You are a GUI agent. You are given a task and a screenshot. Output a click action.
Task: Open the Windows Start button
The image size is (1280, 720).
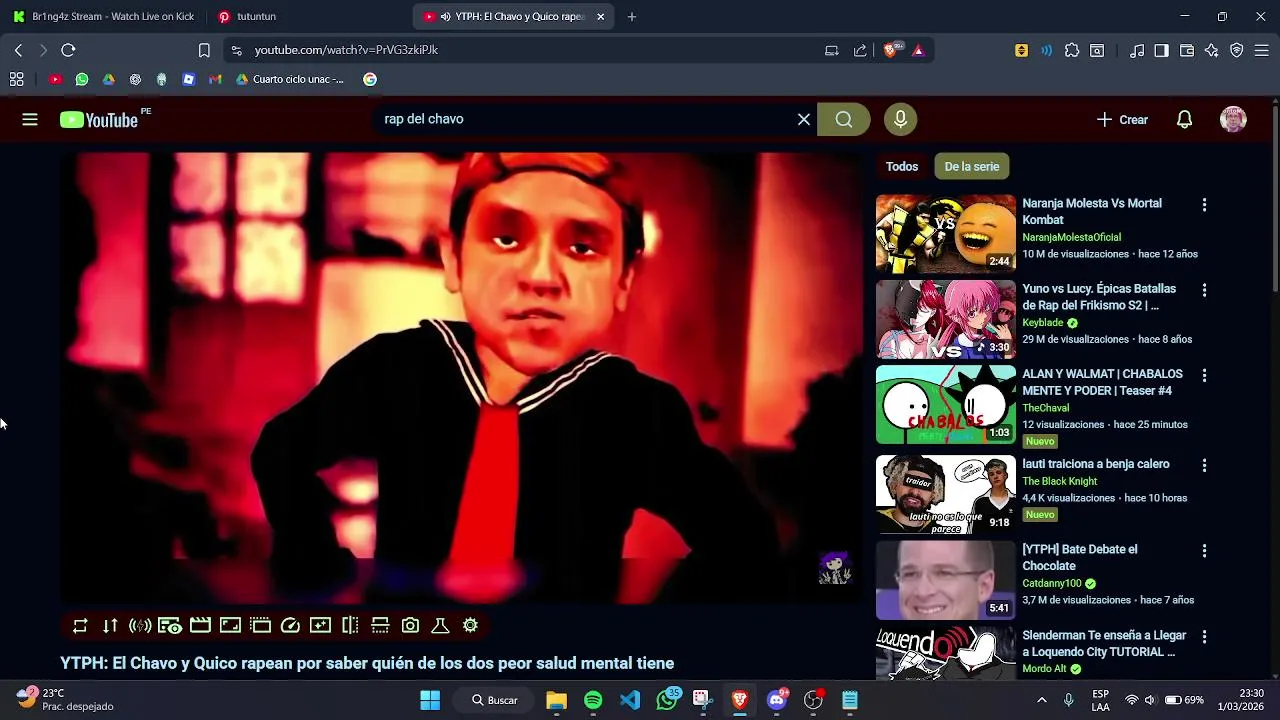[x=430, y=700]
